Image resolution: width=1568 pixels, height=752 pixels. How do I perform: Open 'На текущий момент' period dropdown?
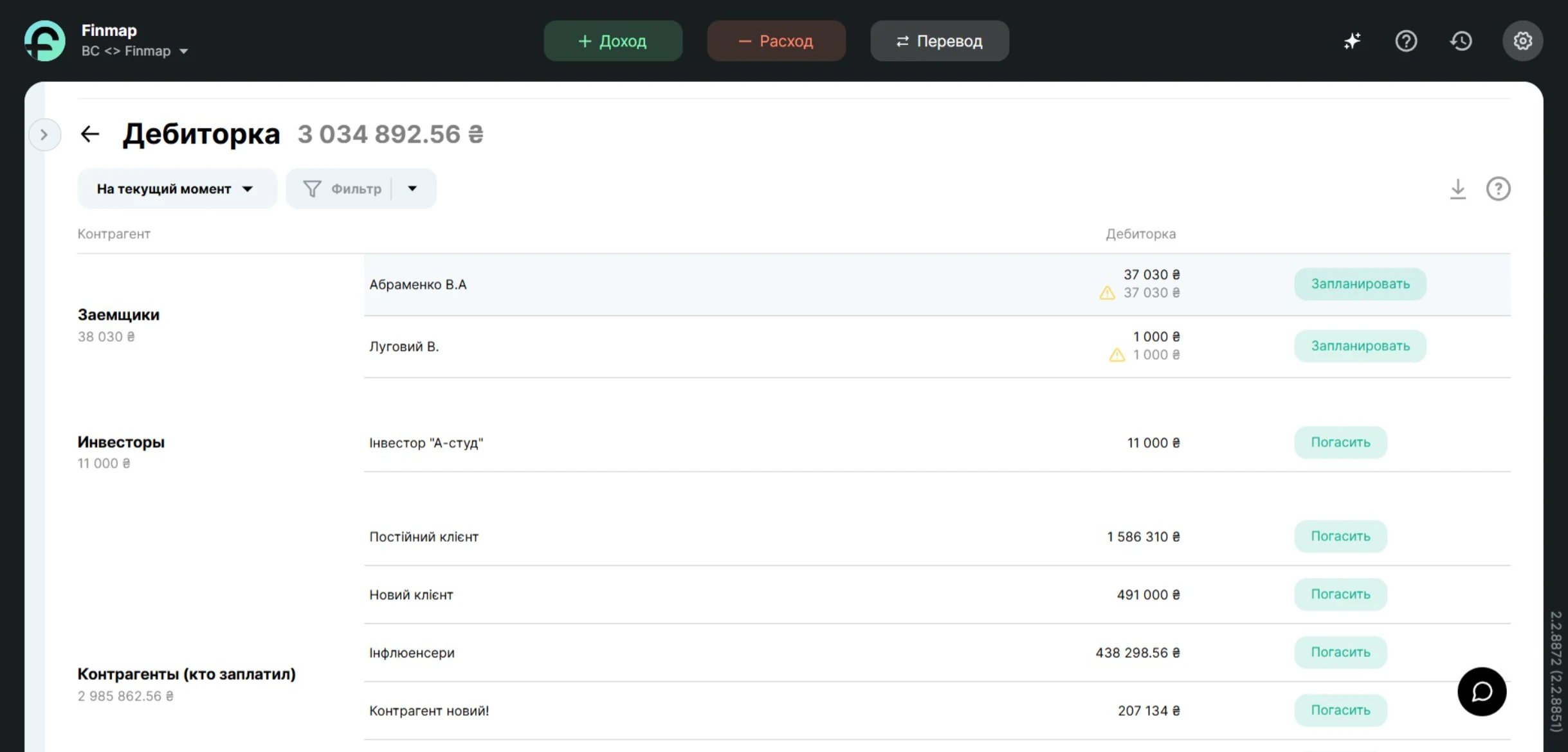[x=176, y=189]
